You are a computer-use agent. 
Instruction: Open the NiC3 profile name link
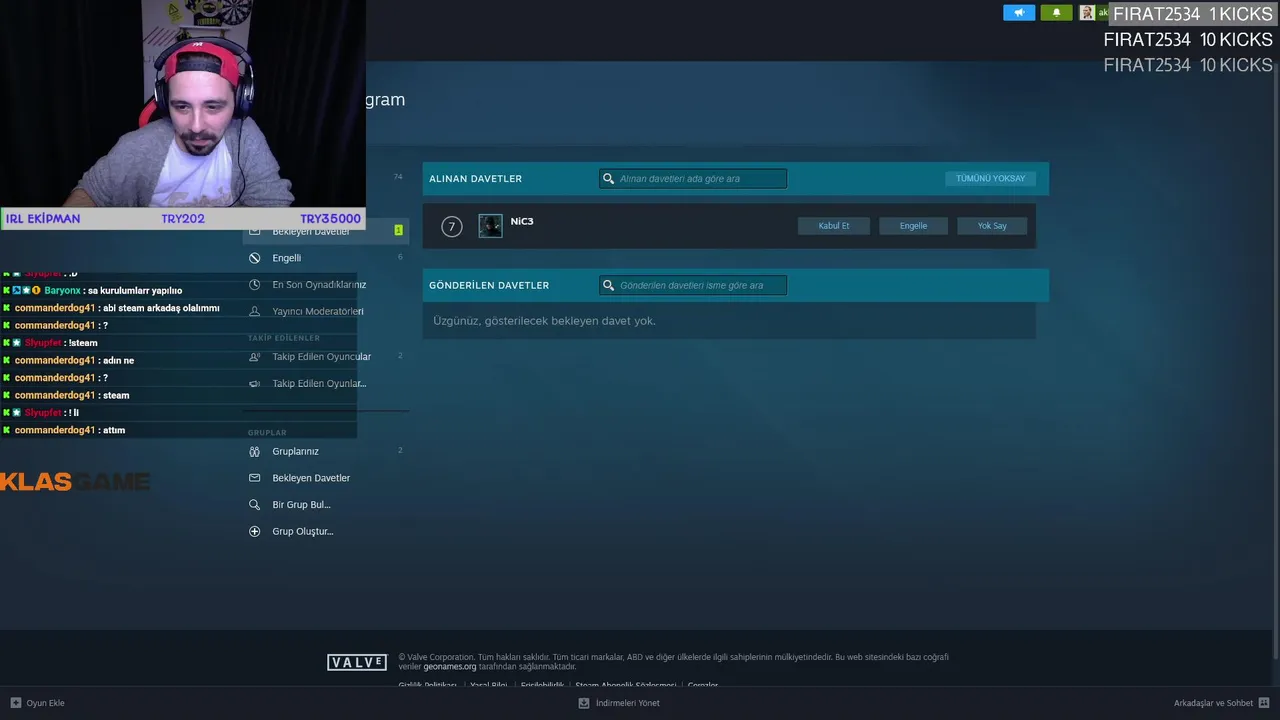tap(522, 222)
